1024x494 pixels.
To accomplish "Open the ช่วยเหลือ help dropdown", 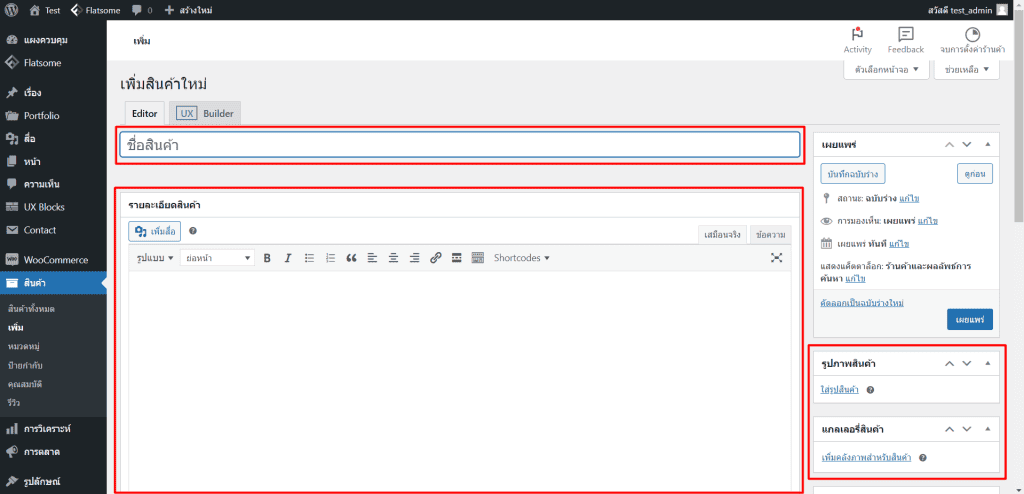I will pos(967,69).
